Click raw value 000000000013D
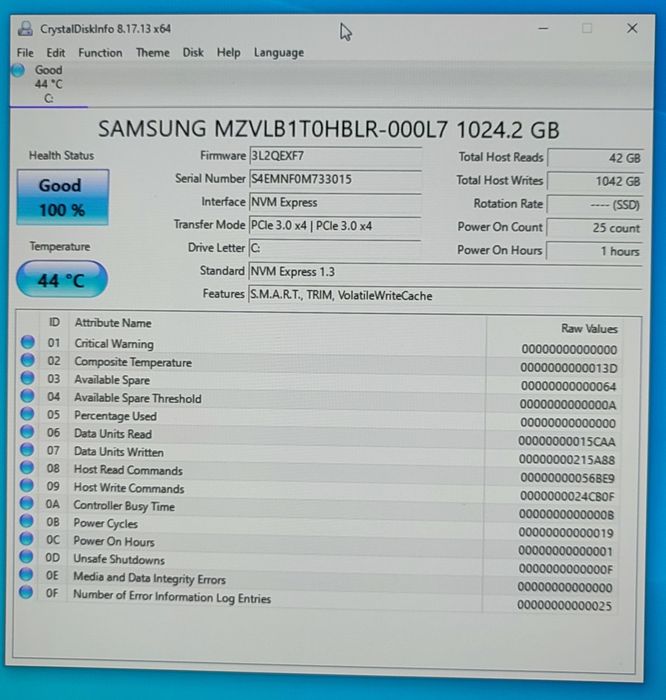The width and height of the screenshot is (666, 700). tap(569, 368)
